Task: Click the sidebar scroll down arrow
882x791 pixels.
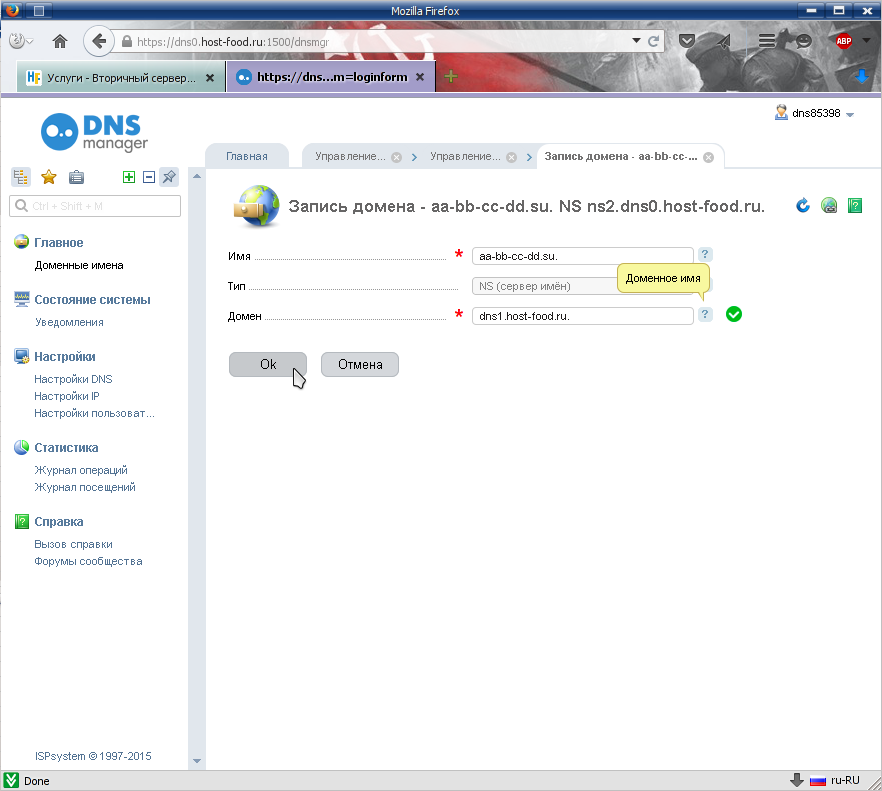Action: (197, 761)
